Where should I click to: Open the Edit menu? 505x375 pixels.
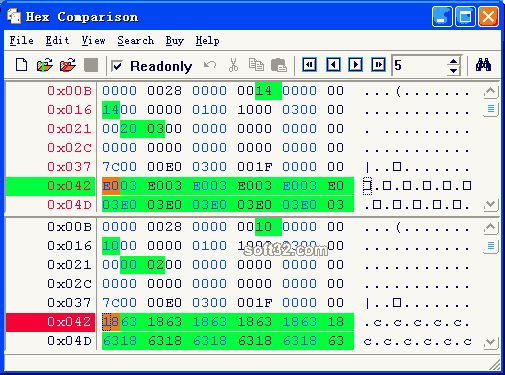pyautogui.click(x=57, y=41)
